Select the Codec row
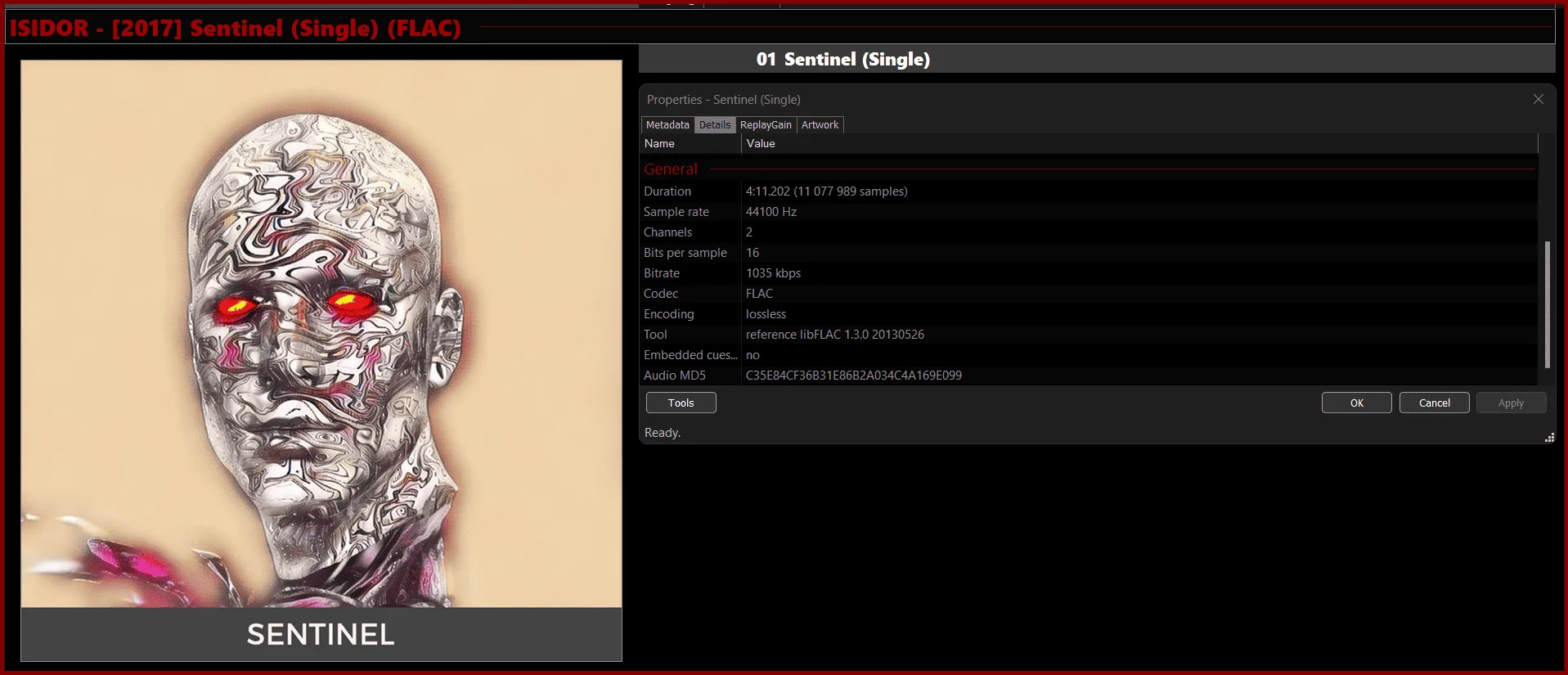Viewport: 1568px width, 675px height. 1089,293
